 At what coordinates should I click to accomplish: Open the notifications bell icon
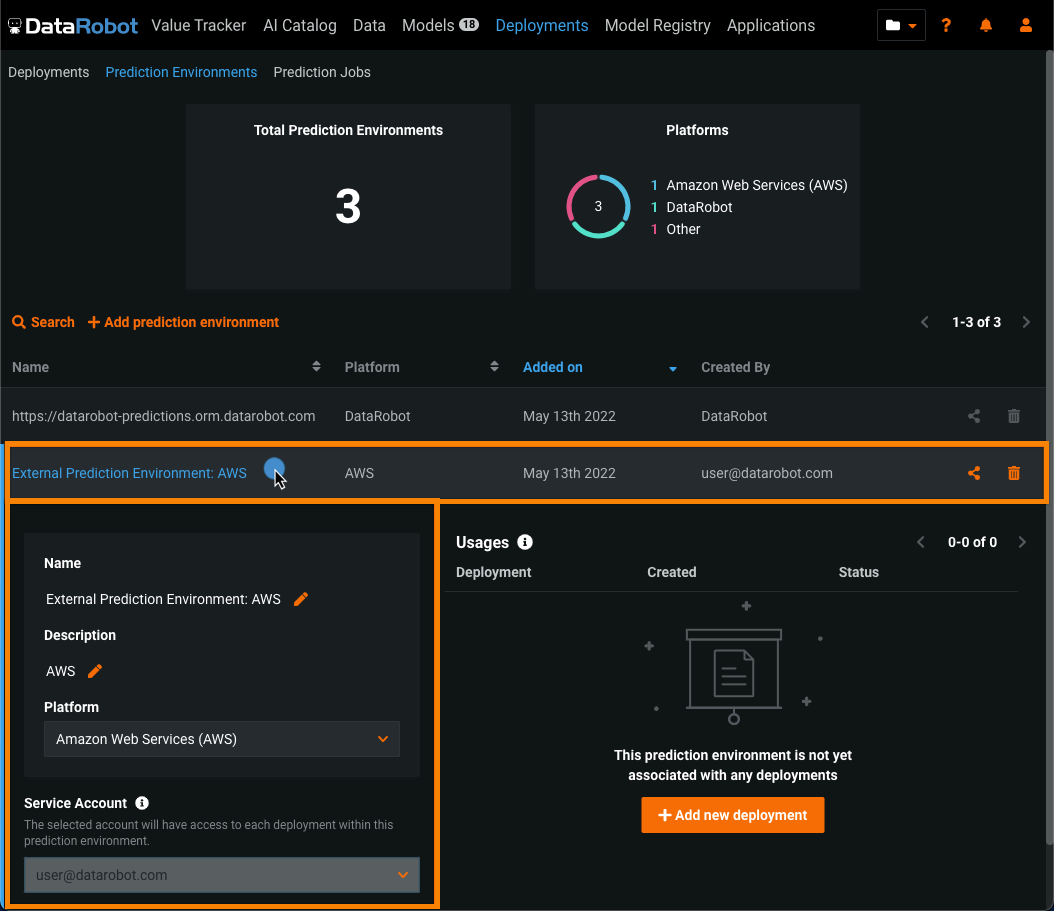tap(986, 25)
